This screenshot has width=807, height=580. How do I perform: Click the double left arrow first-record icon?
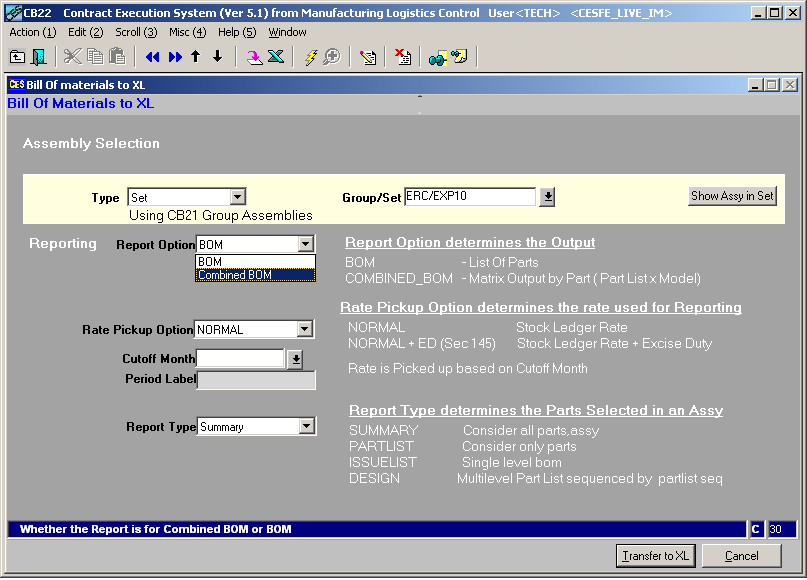[153, 57]
